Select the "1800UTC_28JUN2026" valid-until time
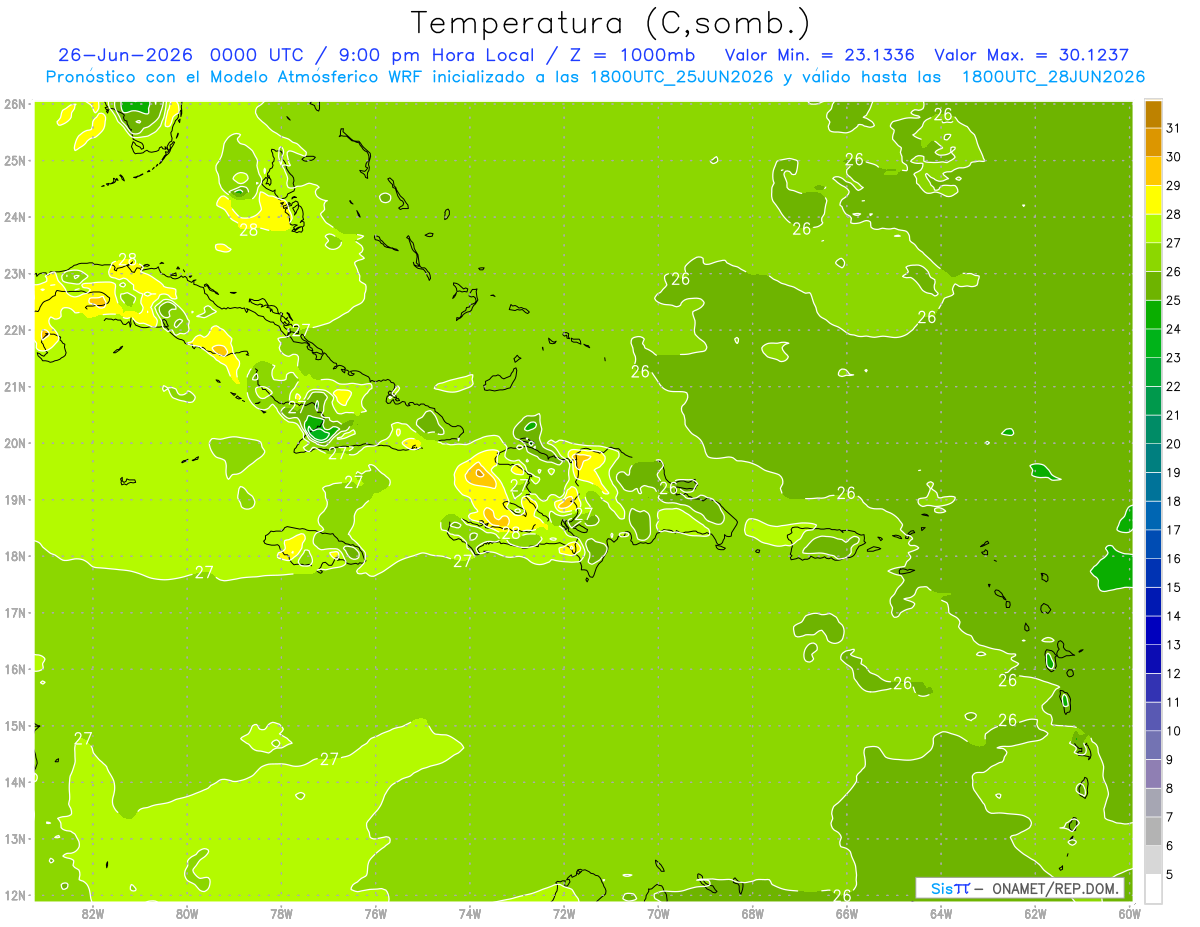The width and height of the screenshot is (1200, 927). coord(1053,76)
